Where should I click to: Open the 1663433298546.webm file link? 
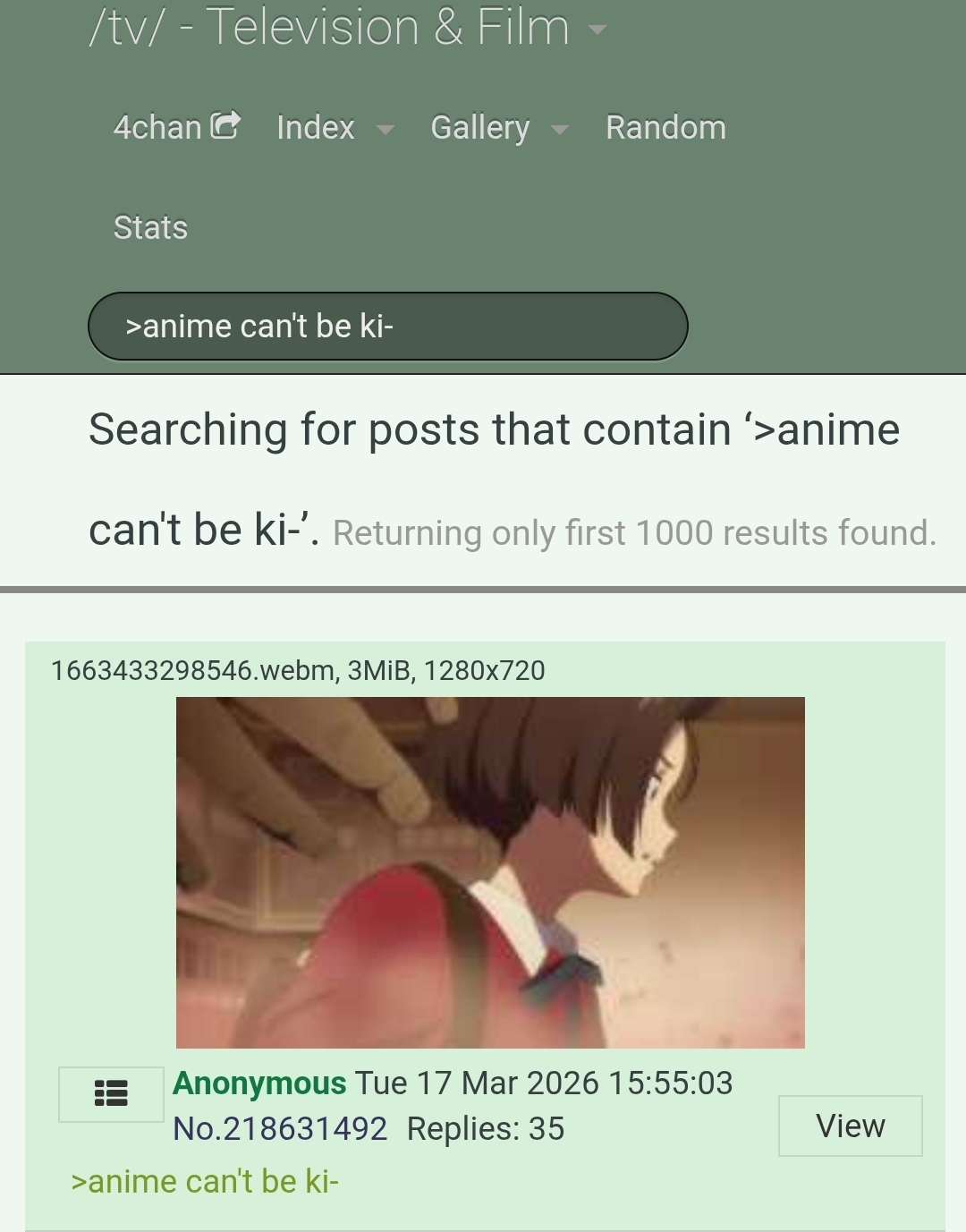pos(194,670)
